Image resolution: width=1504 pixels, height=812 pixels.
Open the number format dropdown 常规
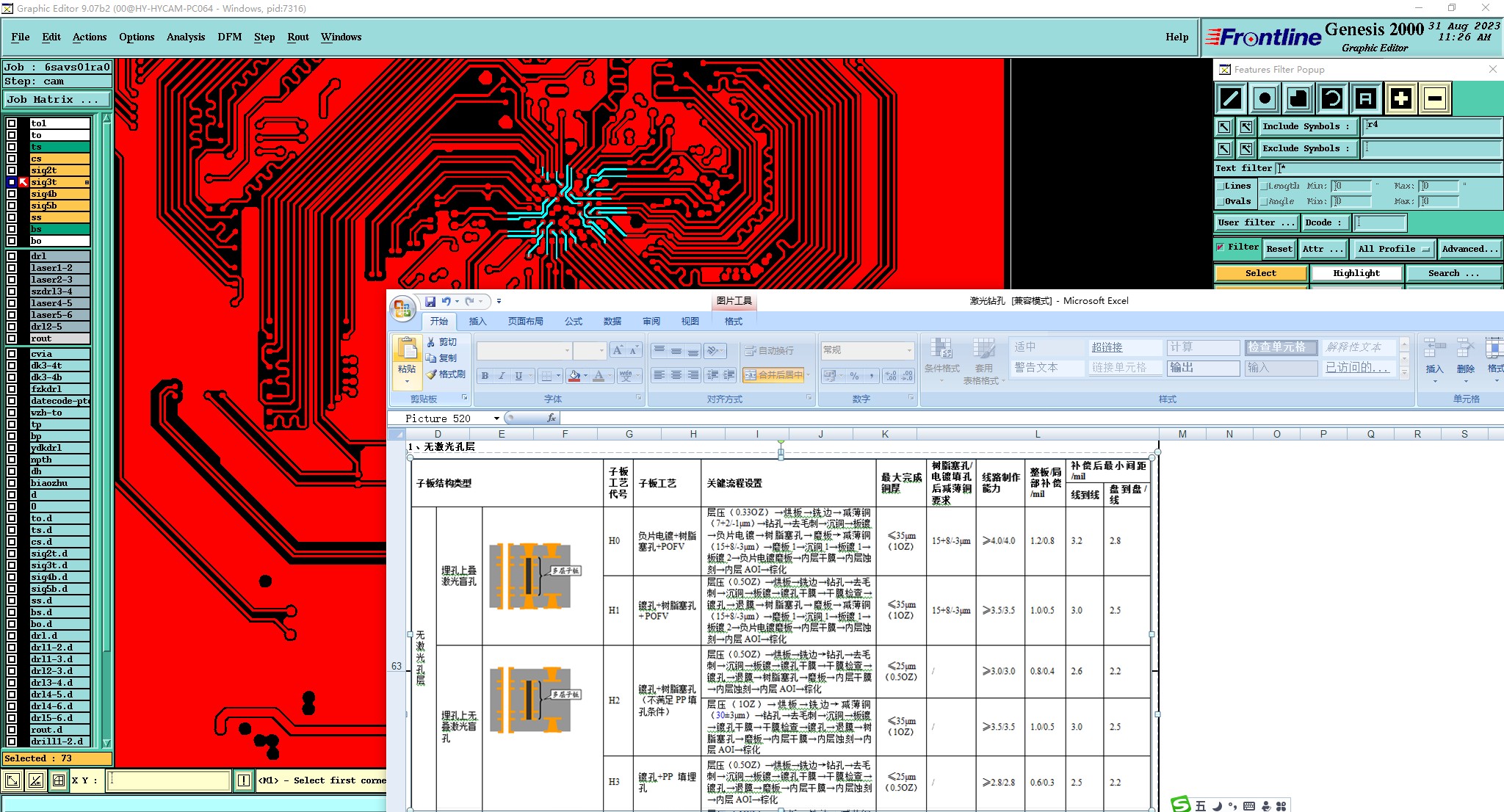point(909,350)
